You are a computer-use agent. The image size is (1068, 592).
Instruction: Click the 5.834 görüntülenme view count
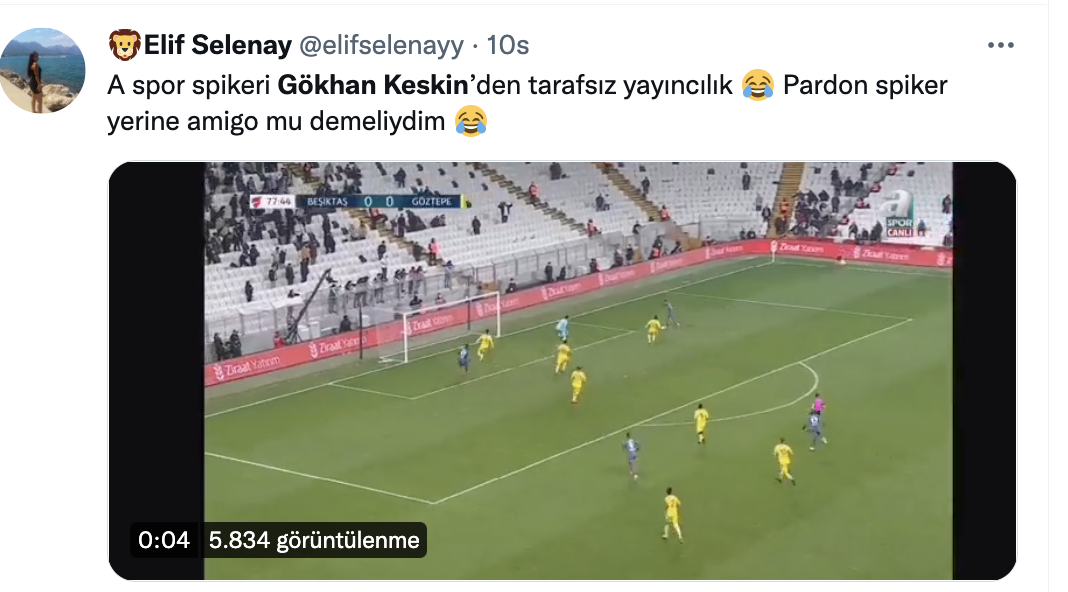tap(314, 540)
